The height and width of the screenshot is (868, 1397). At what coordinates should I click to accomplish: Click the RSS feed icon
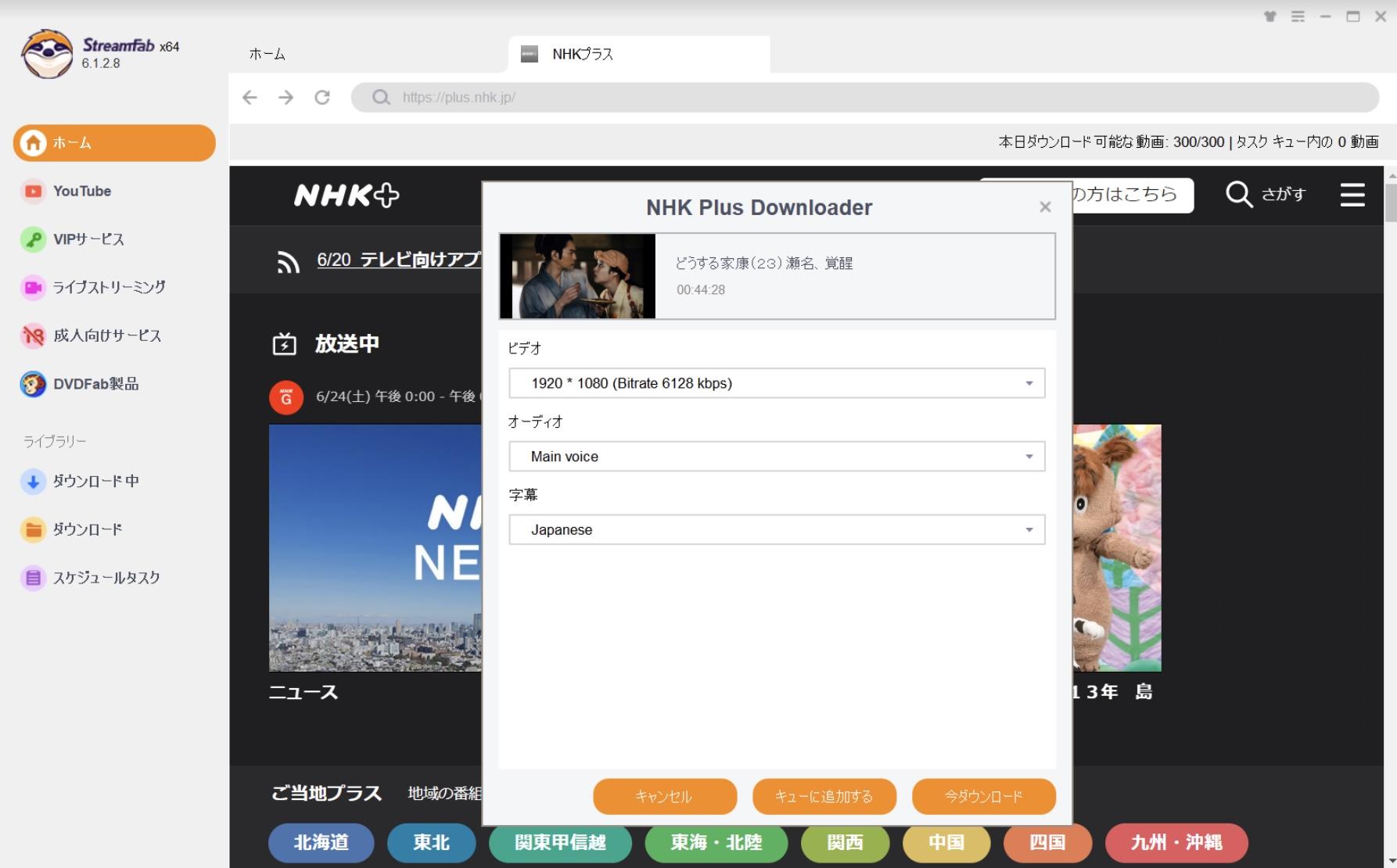(x=288, y=261)
